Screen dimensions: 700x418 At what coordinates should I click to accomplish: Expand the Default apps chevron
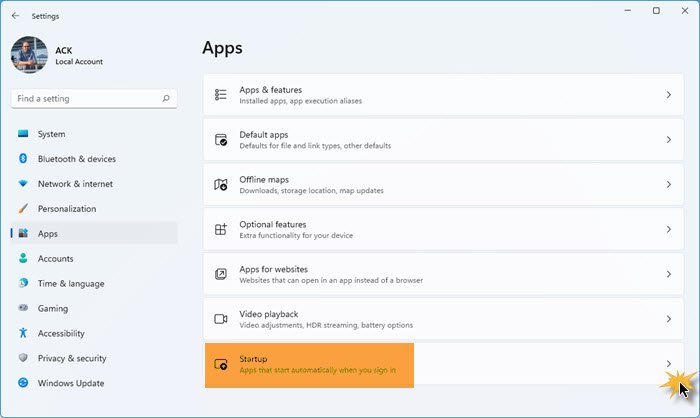coord(668,140)
